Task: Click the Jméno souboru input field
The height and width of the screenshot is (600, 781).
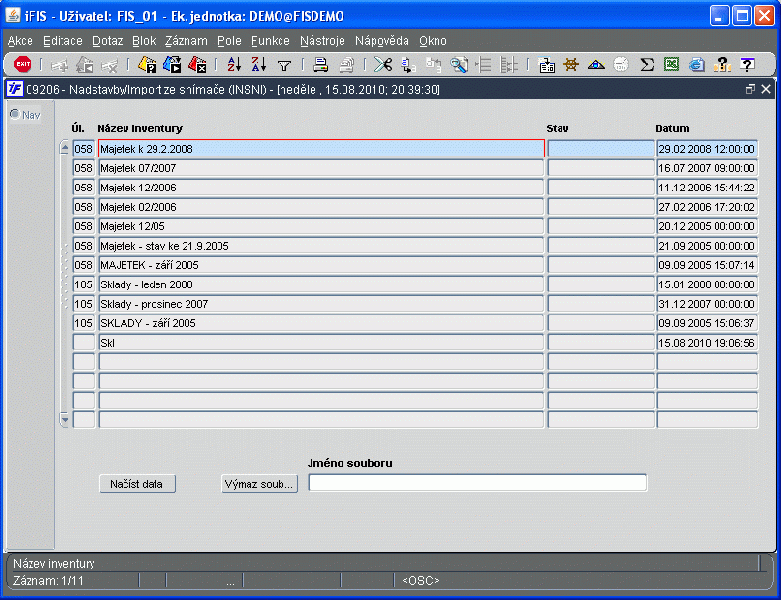Action: click(x=478, y=482)
